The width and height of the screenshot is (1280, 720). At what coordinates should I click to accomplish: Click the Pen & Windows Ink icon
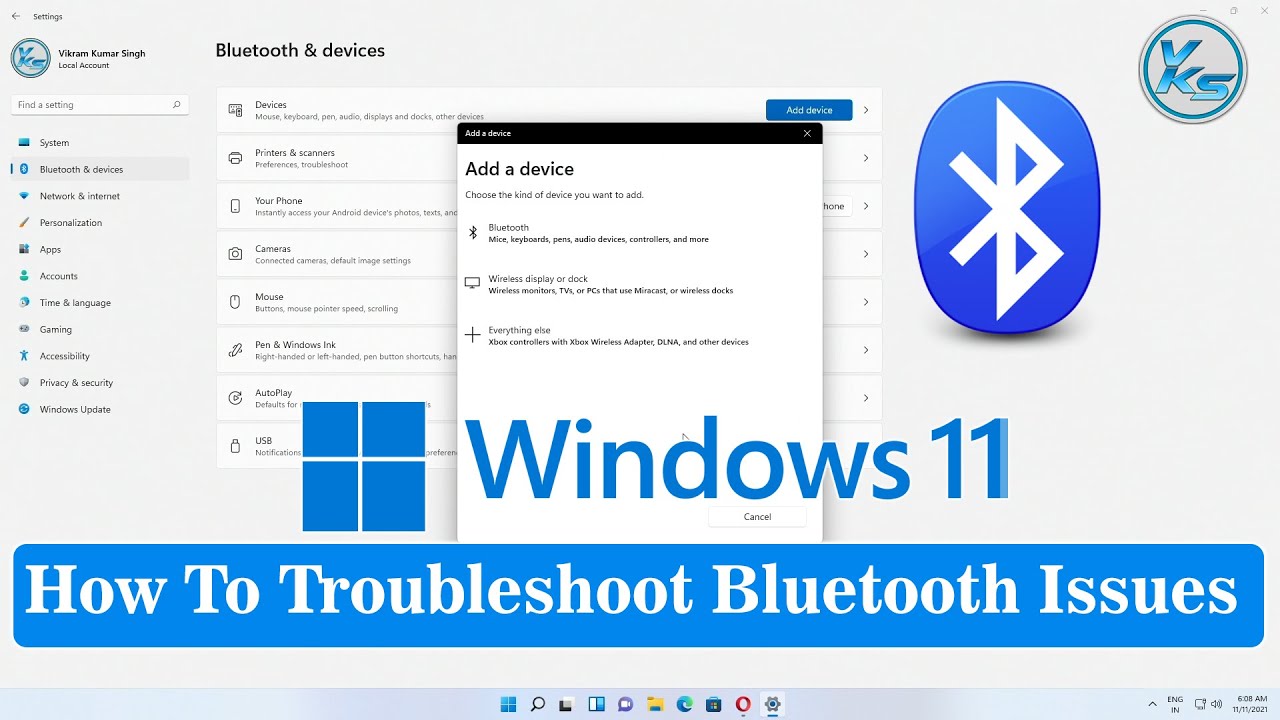point(235,350)
